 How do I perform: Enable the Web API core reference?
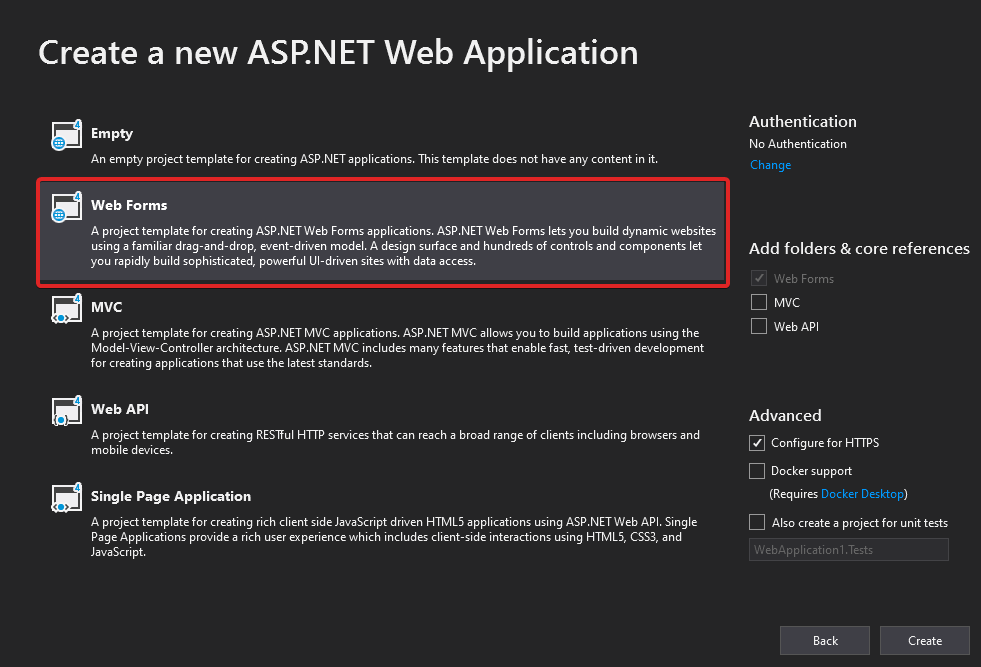[x=757, y=326]
